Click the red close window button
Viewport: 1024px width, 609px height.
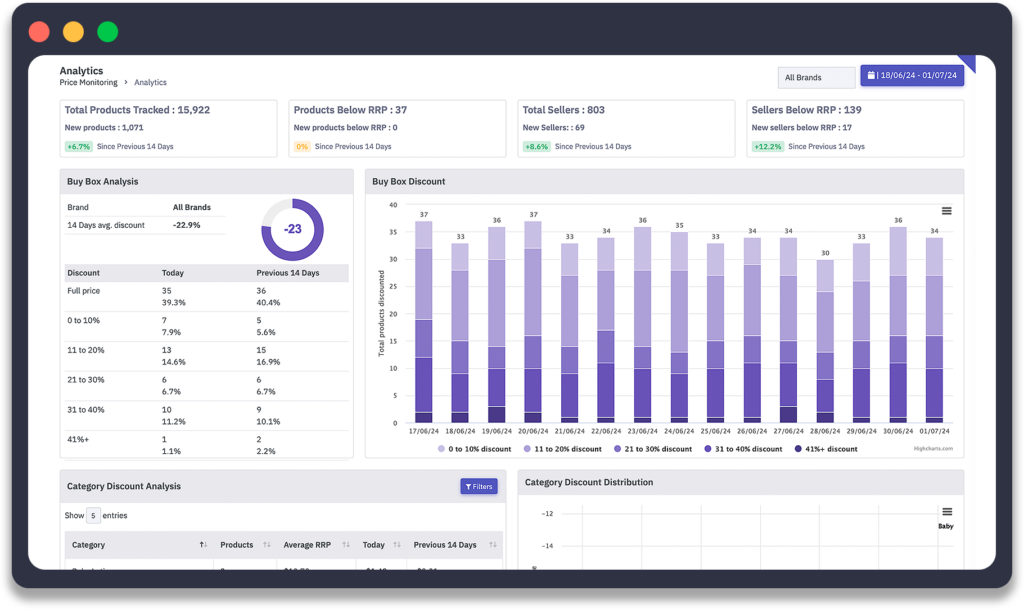tap(39, 31)
